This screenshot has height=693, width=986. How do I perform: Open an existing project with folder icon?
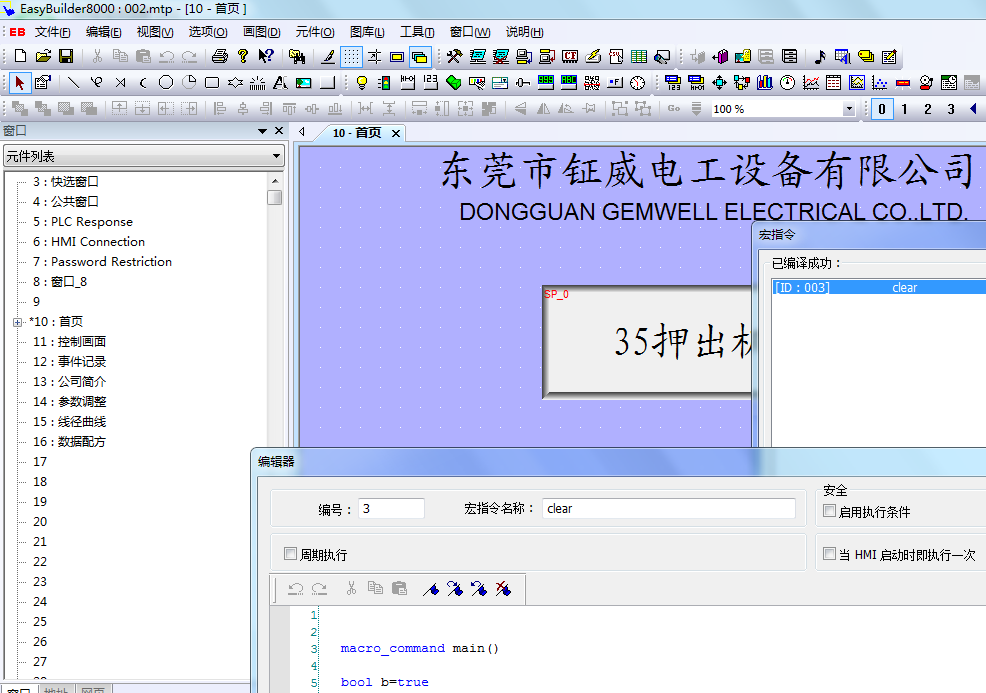click(x=44, y=57)
